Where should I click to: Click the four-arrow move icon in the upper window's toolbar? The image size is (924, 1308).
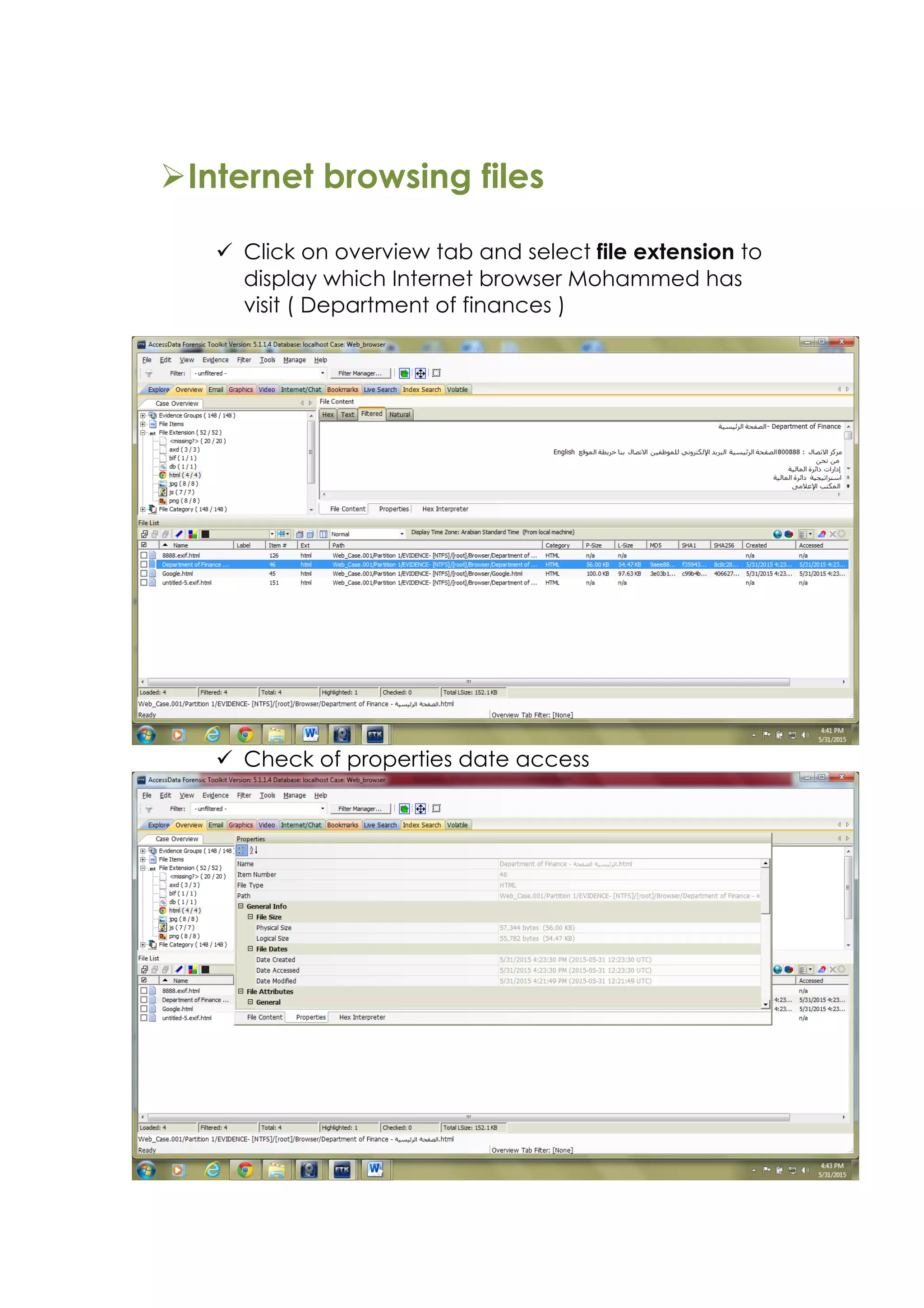pos(420,373)
